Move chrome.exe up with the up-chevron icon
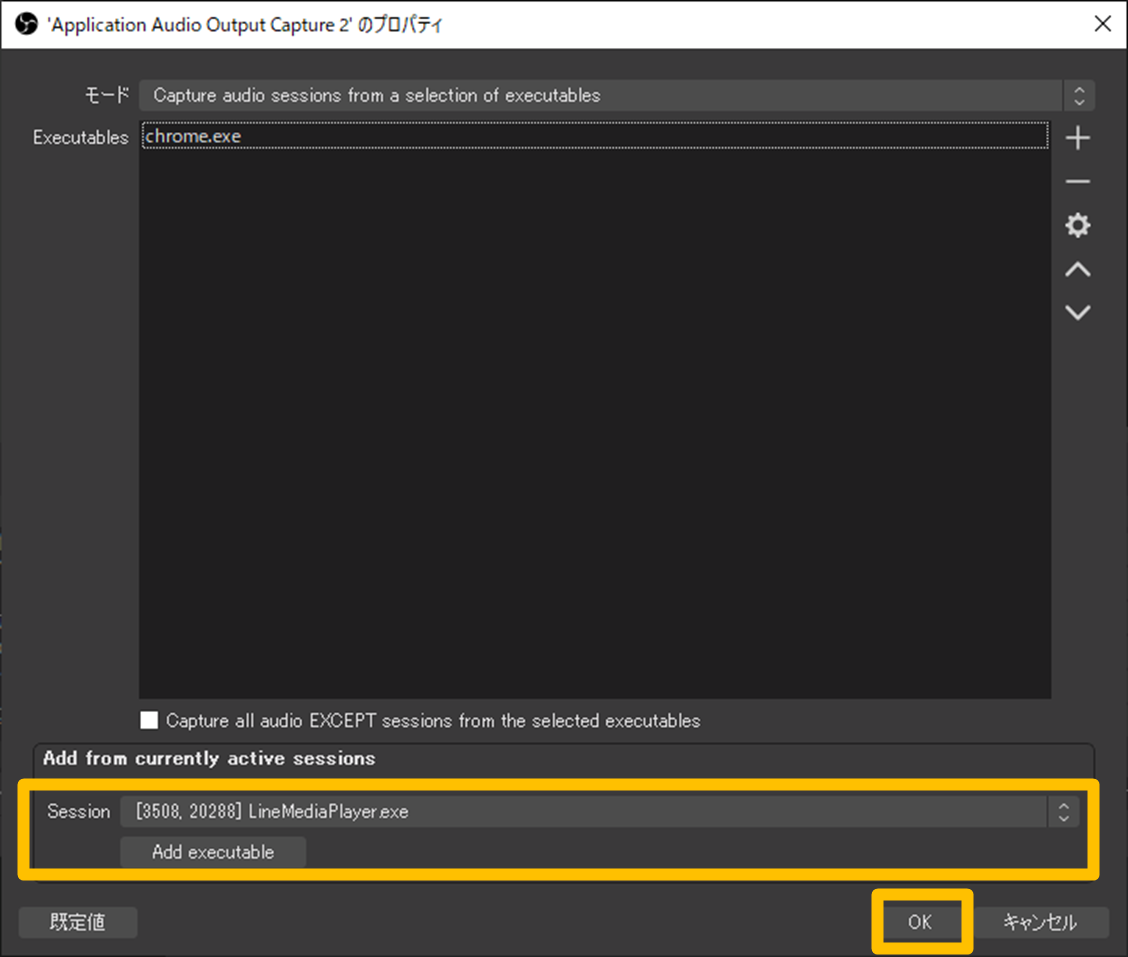 (1078, 268)
